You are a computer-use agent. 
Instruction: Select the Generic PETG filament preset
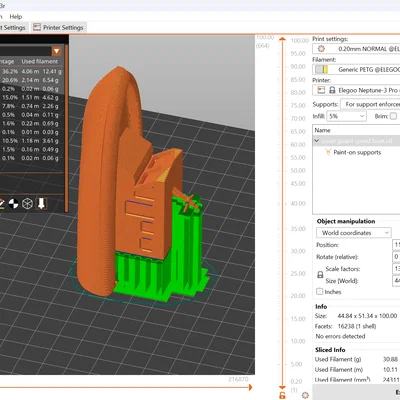[356, 69]
